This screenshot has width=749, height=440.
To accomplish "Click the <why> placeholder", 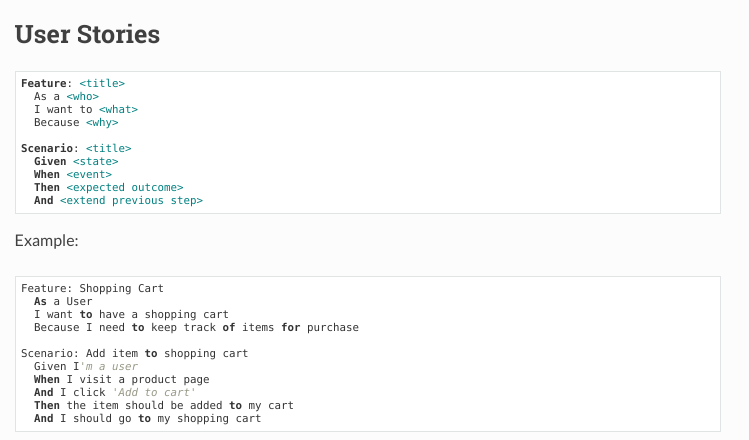I will (102, 123).
